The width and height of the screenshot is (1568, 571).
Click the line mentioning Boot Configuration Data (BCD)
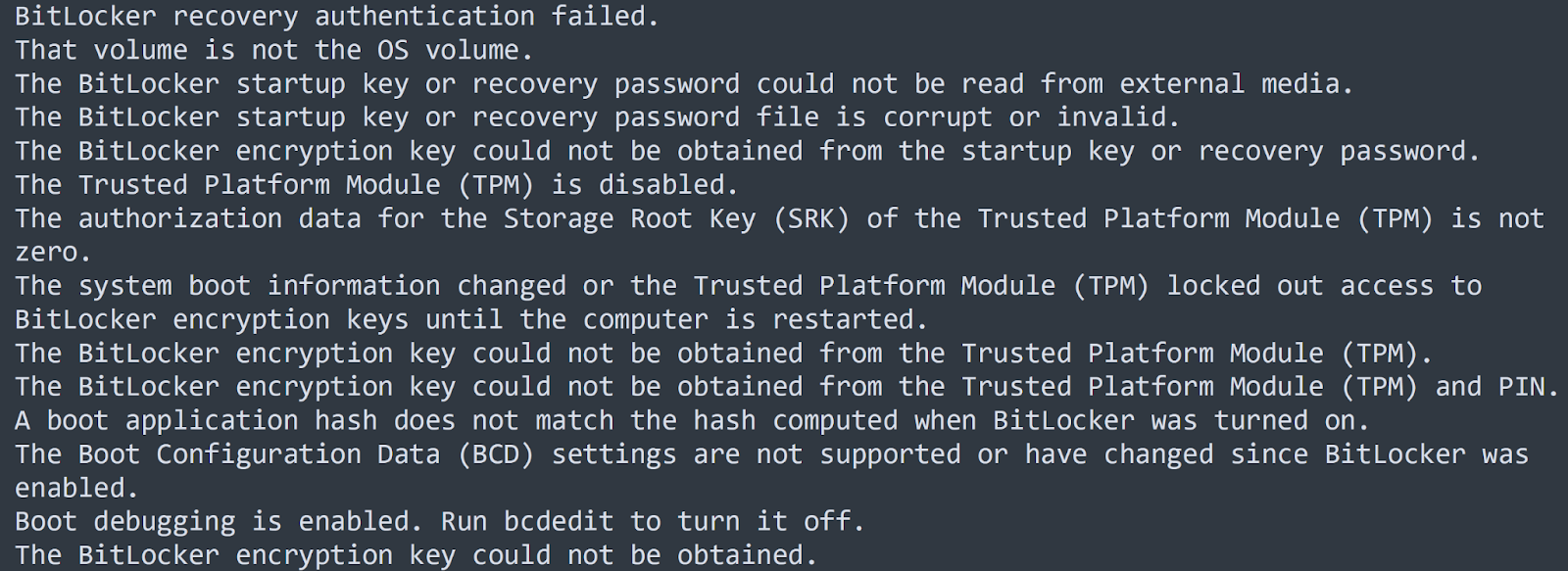click(x=771, y=454)
